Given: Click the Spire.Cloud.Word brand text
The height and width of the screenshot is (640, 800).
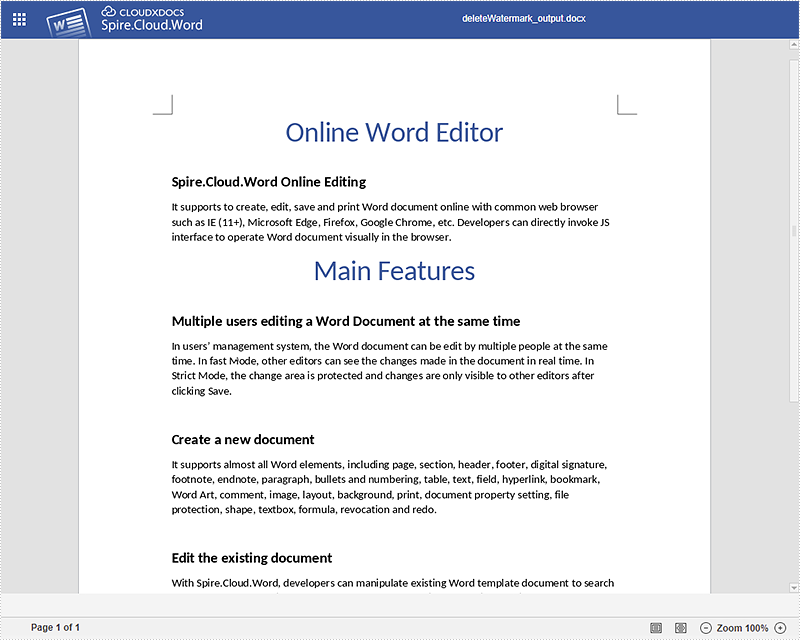Looking at the screenshot, I should click(x=152, y=25).
